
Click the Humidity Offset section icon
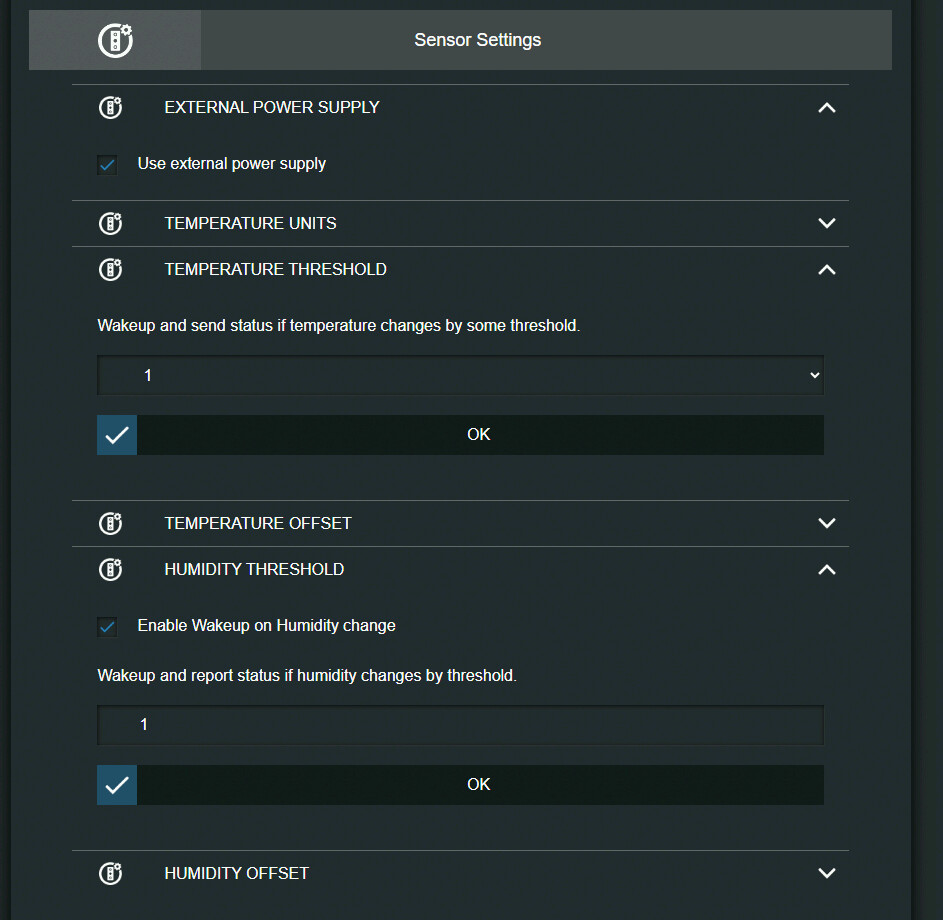[111, 874]
